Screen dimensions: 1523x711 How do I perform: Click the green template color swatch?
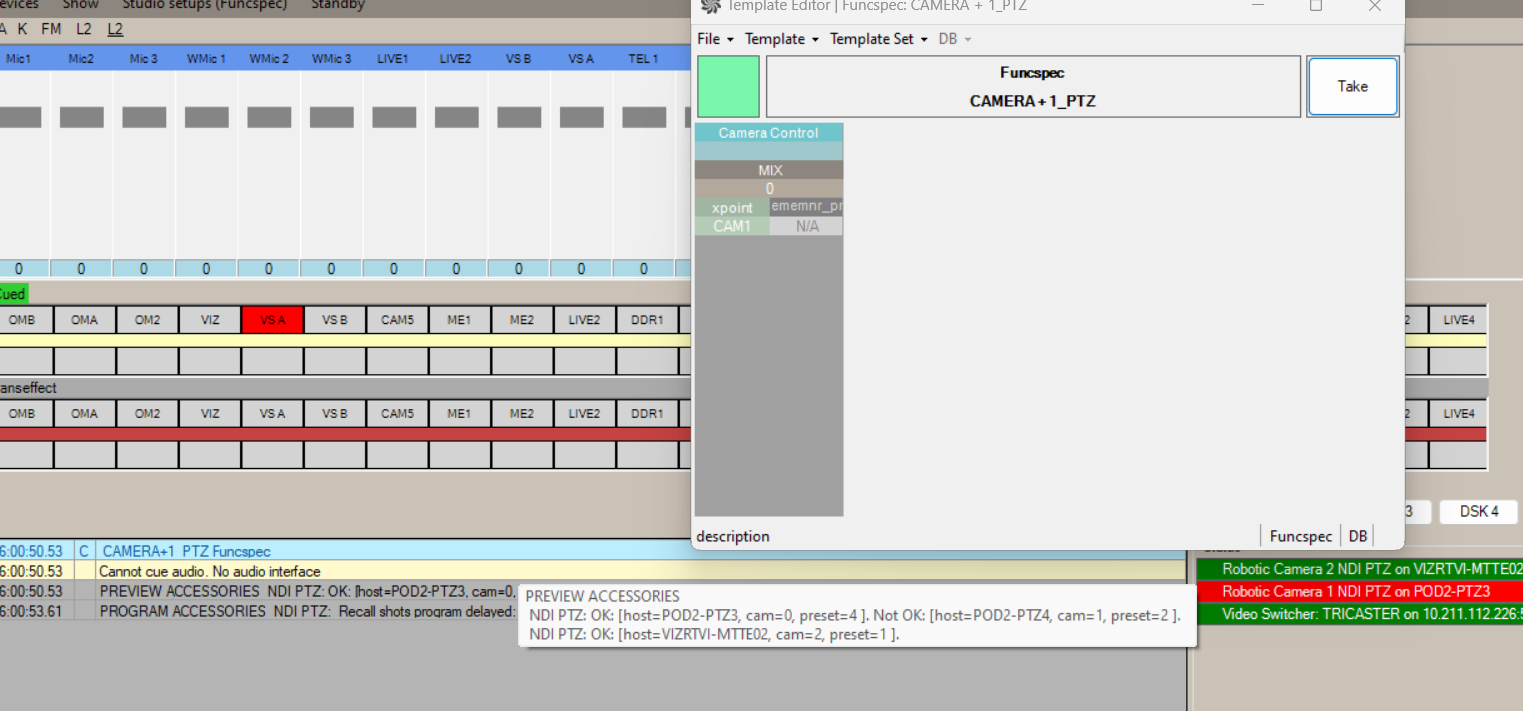[x=728, y=86]
